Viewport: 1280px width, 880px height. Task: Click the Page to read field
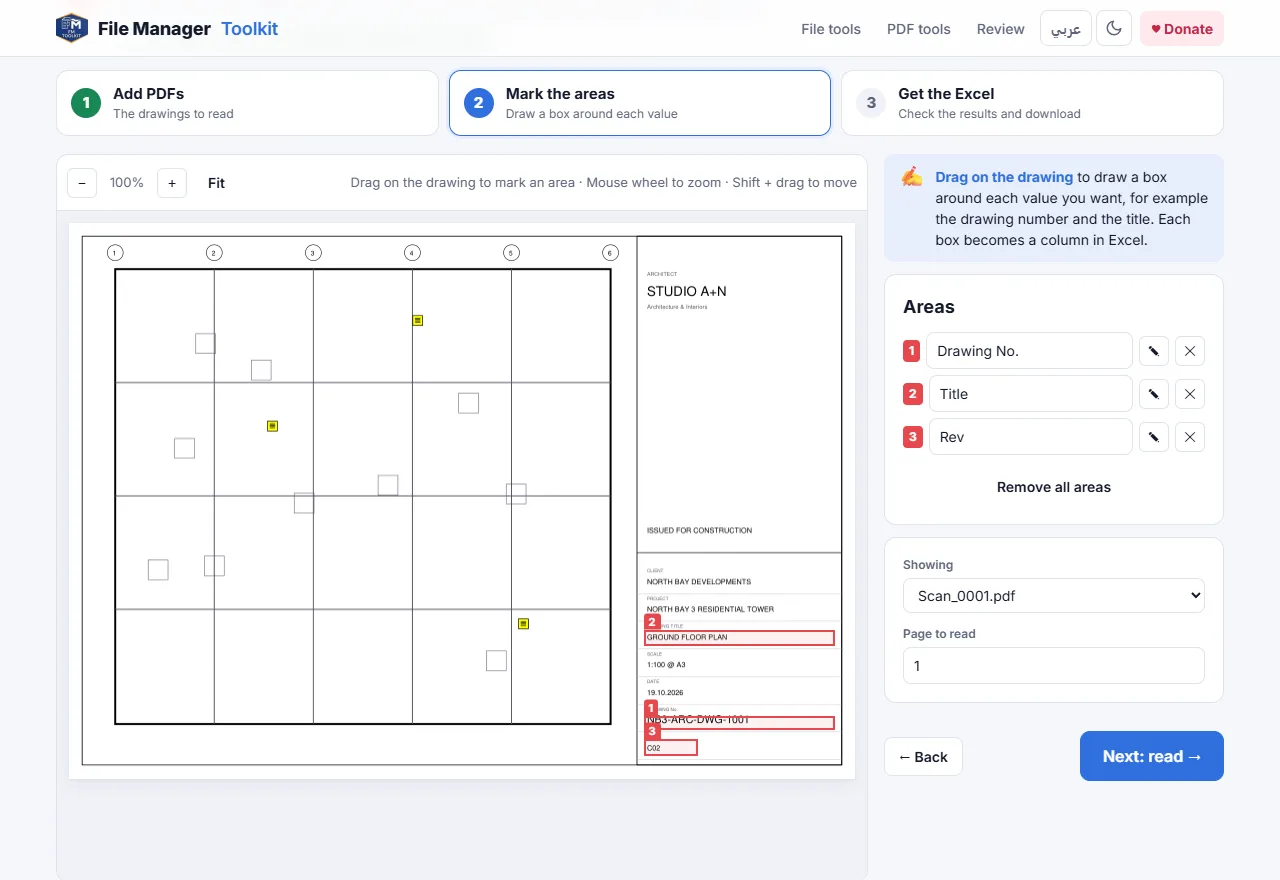[x=1054, y=666]
